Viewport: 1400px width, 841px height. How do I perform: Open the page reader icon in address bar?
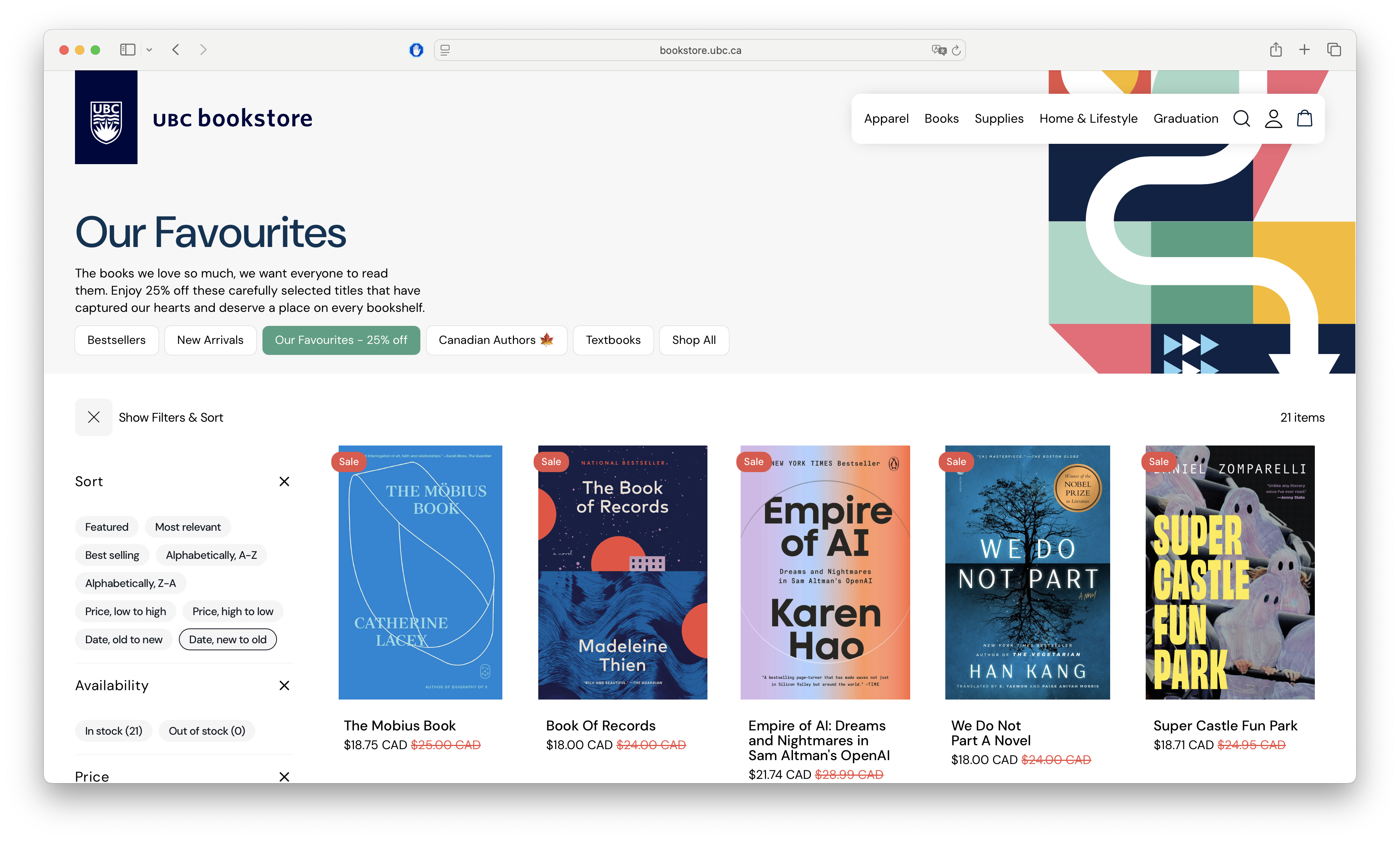445,50
